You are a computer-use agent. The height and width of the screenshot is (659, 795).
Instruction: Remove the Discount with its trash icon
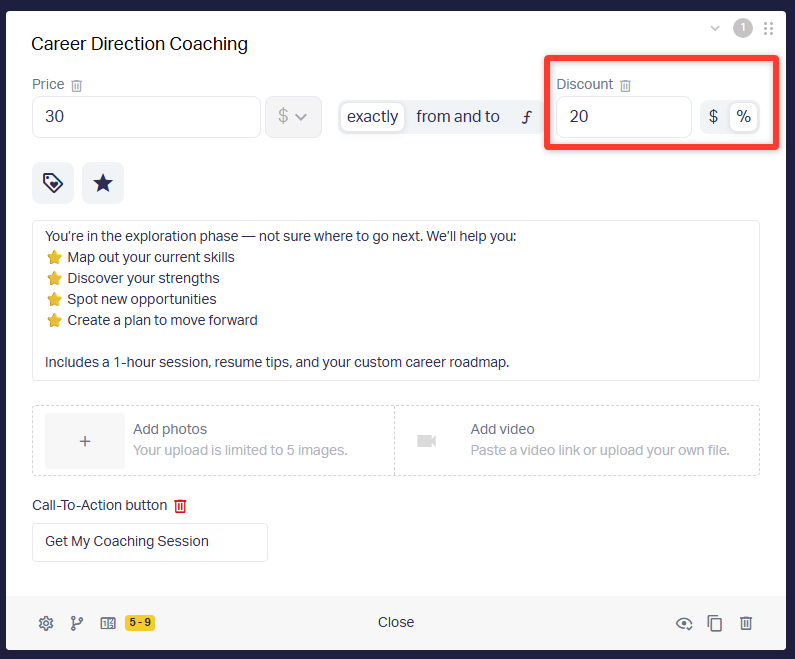point(625,86)
